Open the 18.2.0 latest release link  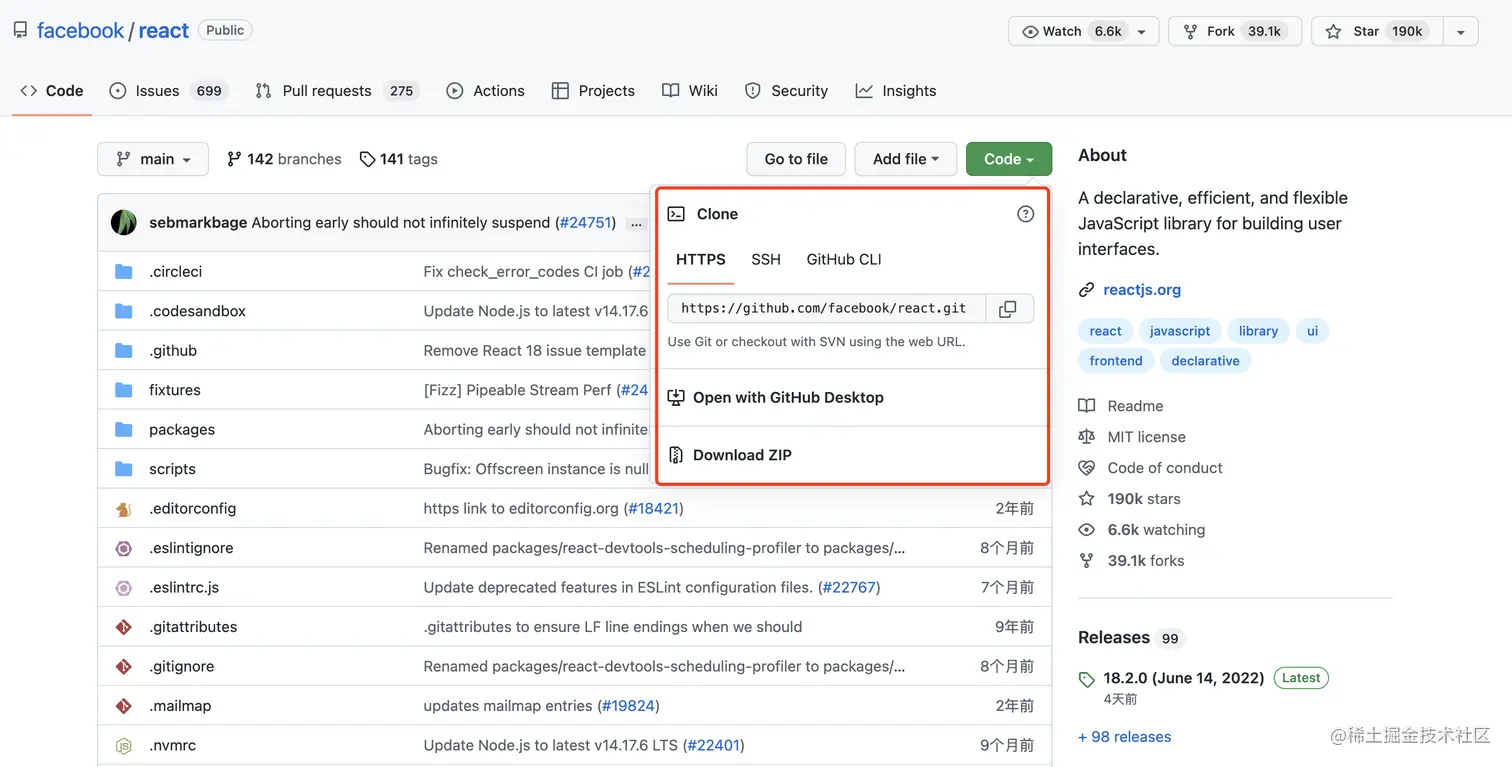click(1184, 678)
